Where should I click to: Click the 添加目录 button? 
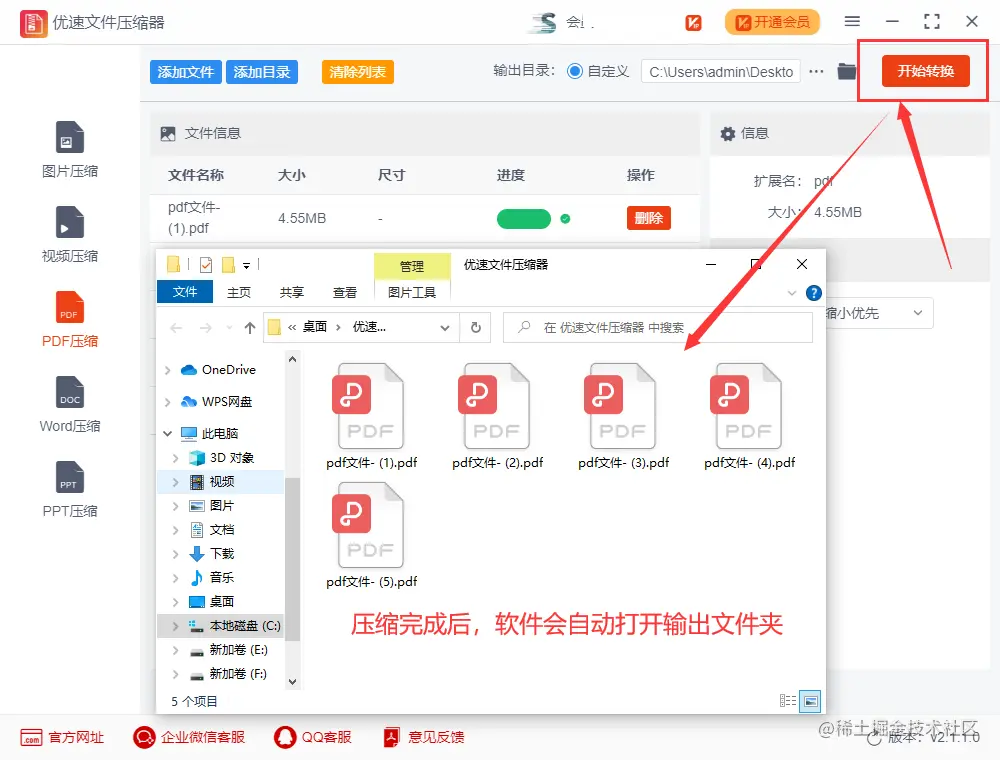tap(261, 72)
